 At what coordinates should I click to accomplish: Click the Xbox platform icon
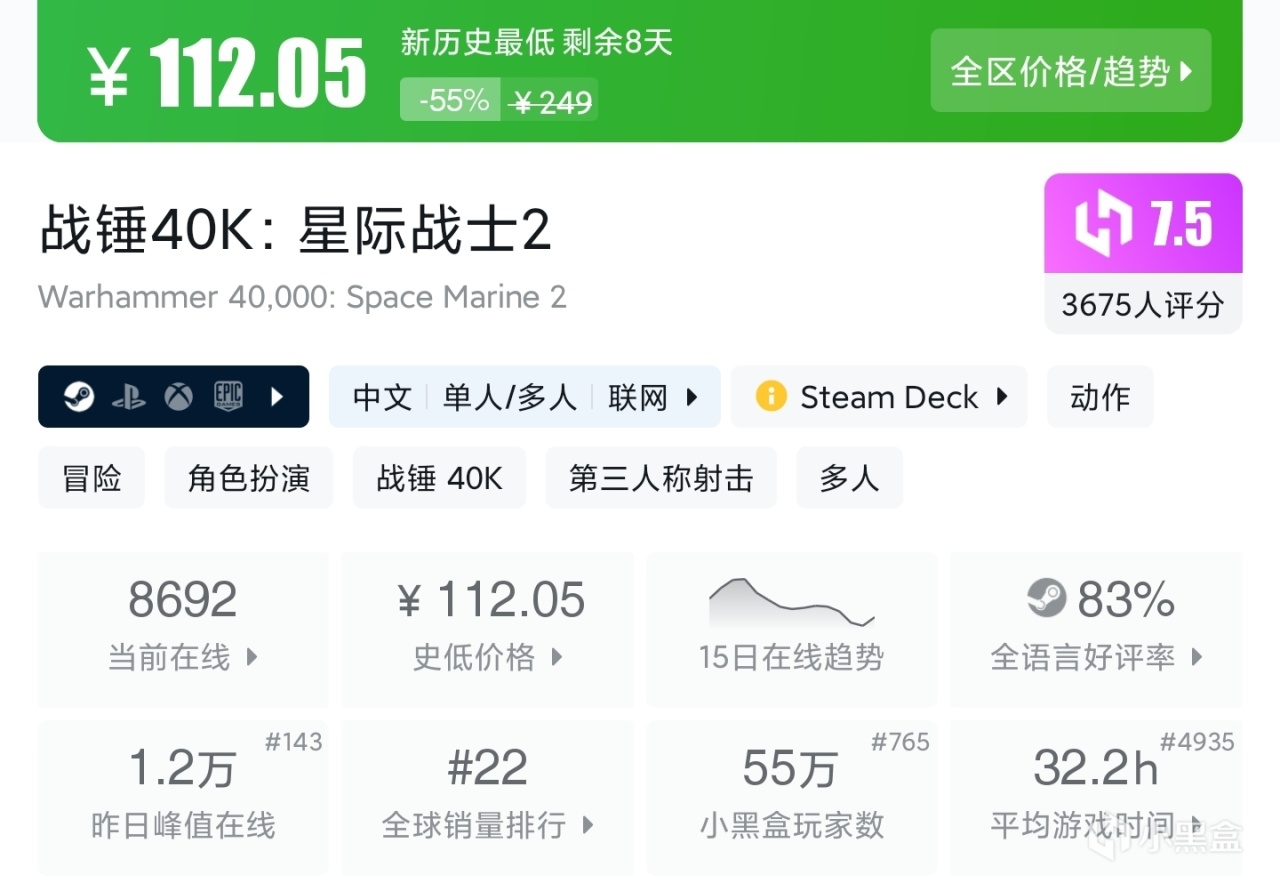pos(179,397)
